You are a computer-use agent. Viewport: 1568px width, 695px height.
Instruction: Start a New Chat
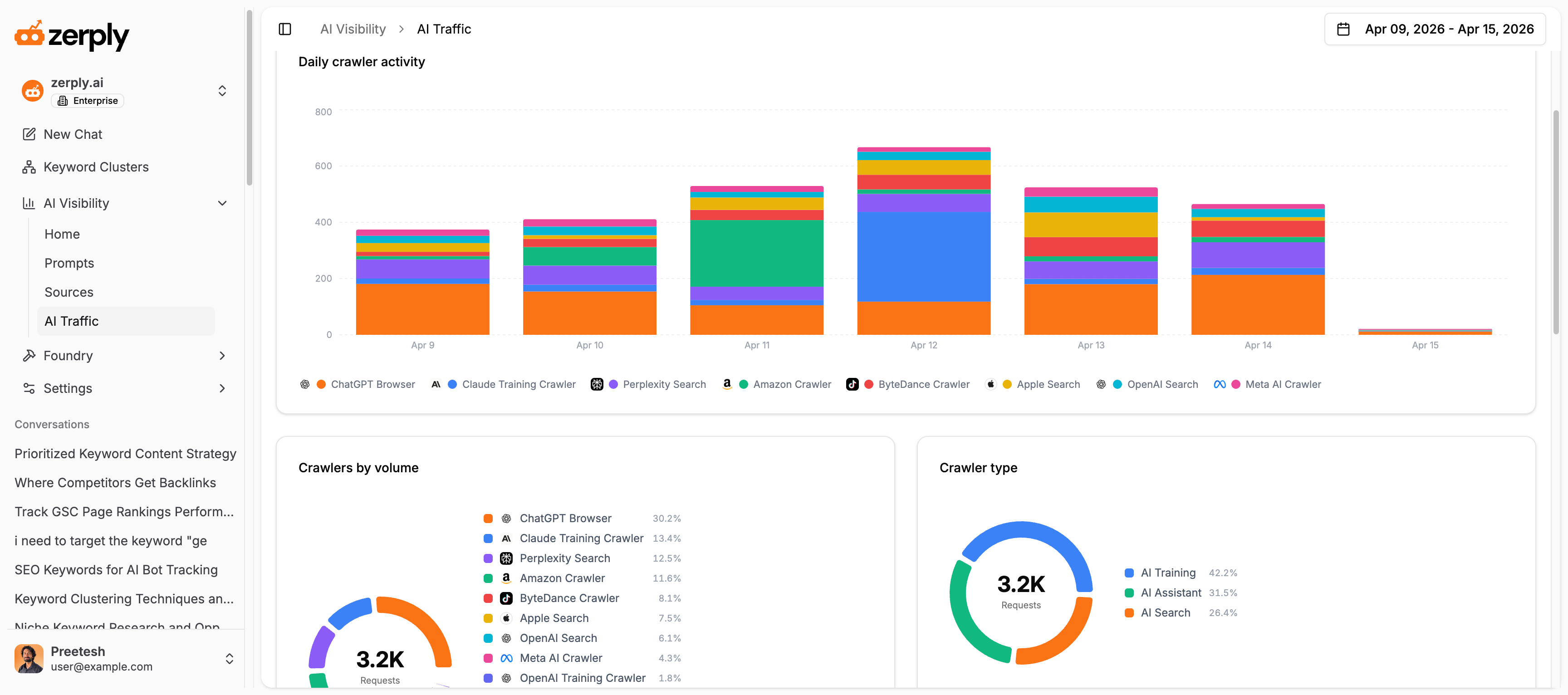click(x=73, y=134)
